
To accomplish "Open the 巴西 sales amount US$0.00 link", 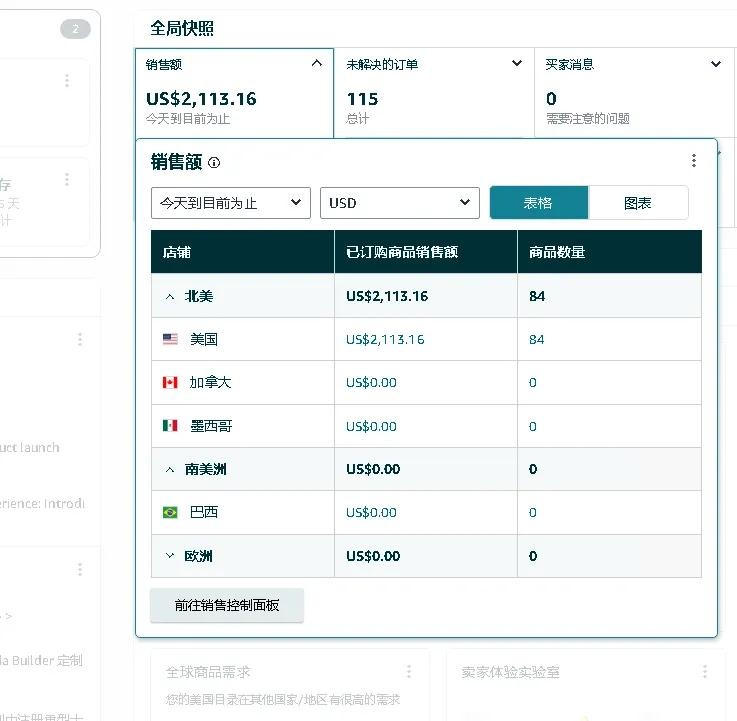I will [x=371, y=512].
